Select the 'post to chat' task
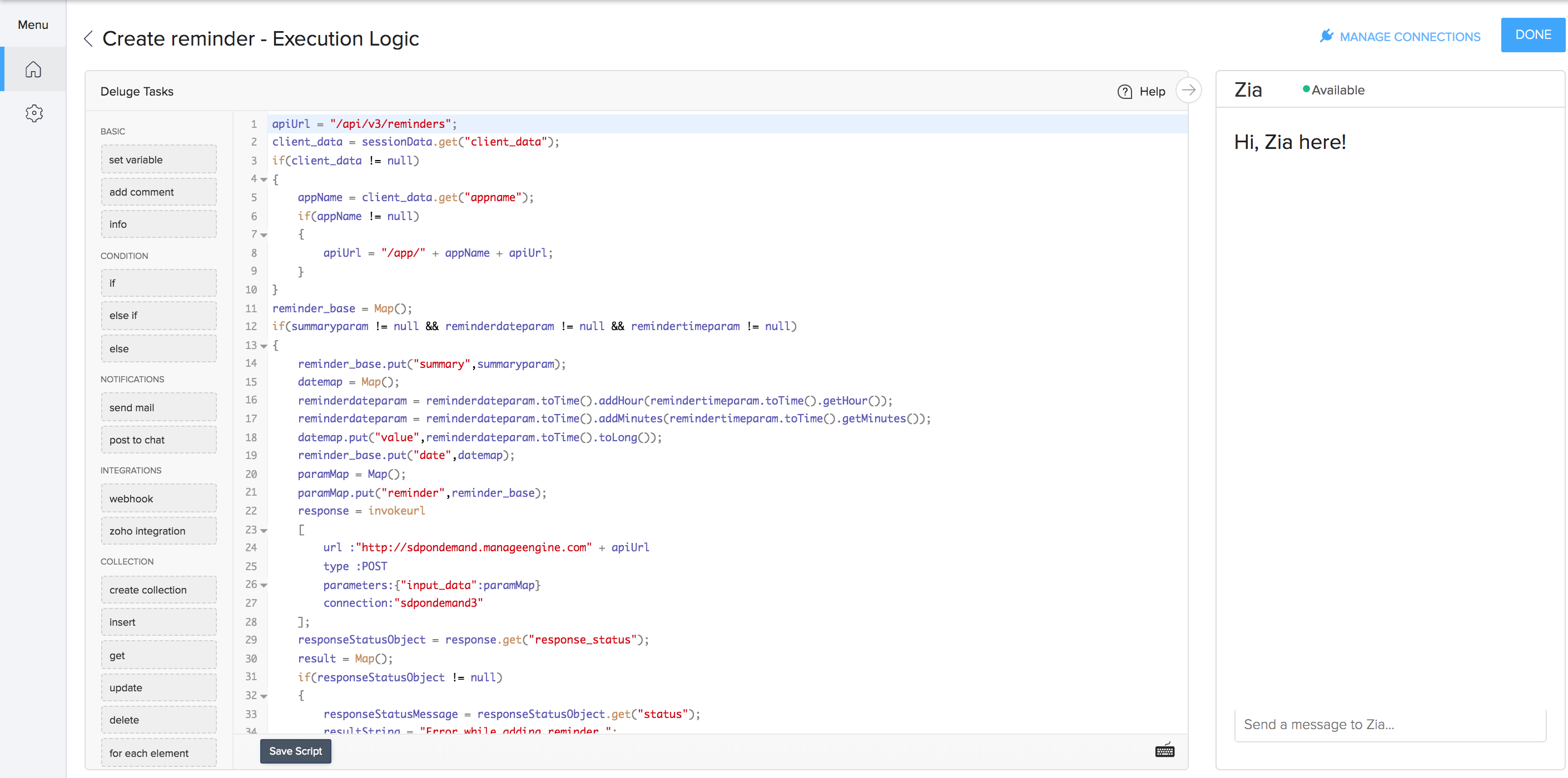1568x778 pixels. [159, 440]
